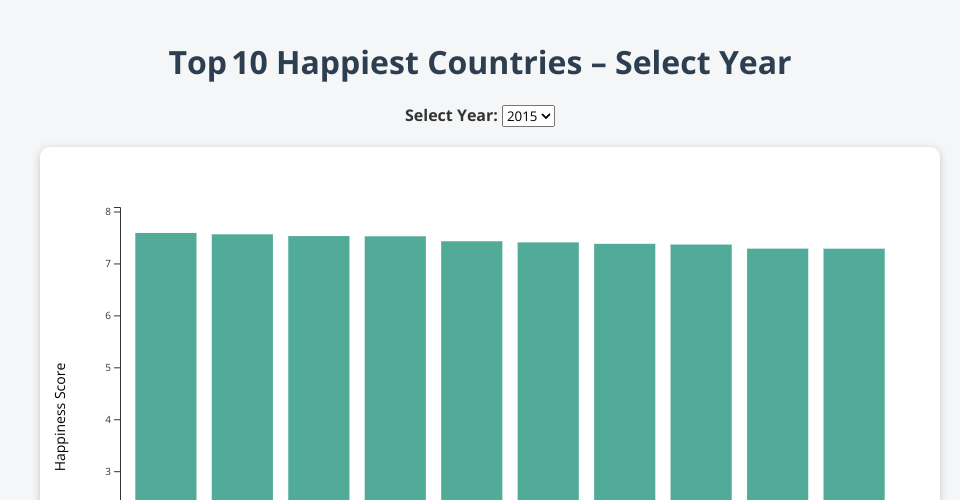This screenshot has width=960, height=500.
Task: Click the "Top 10 Happiest Countries" page title
Action: [480, 63]
